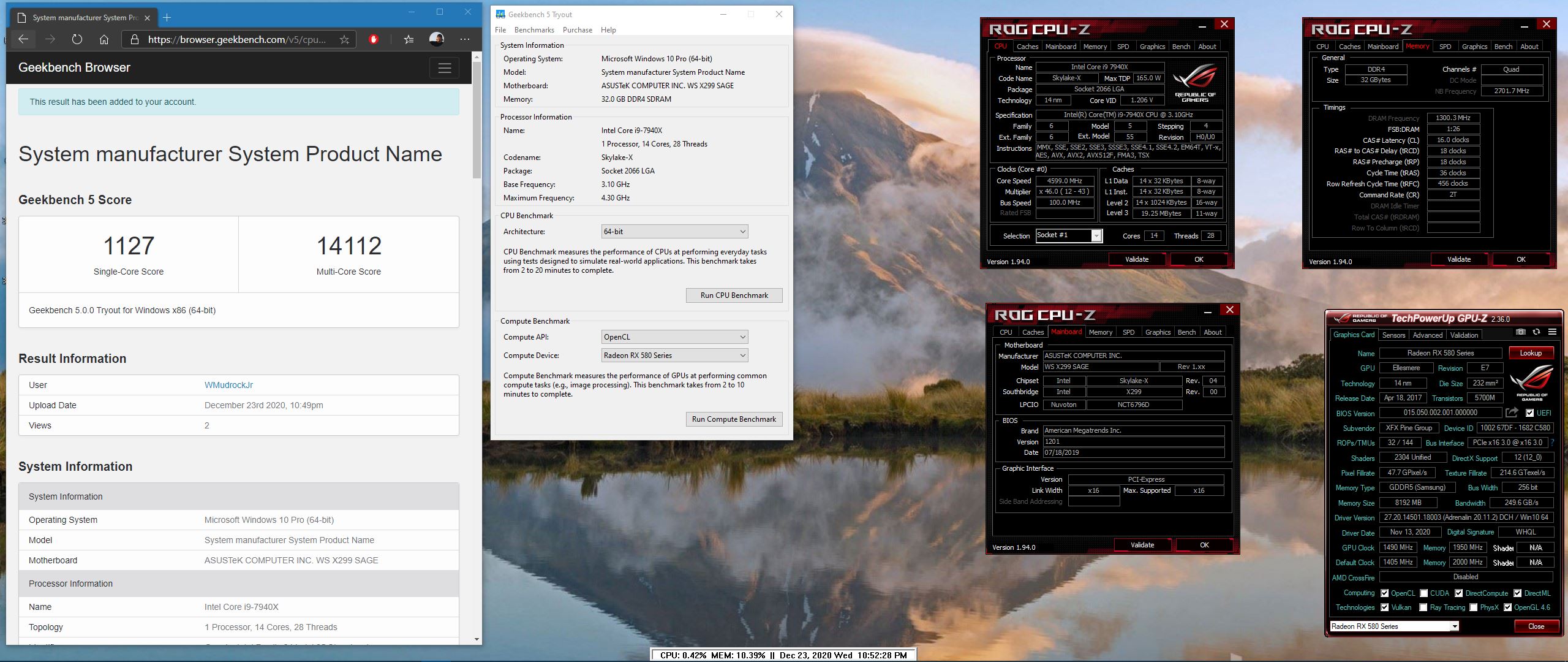This screenshot has width=1568, height=662.
Task: Open the Architecture 64-bit dropdown
Action: [674, 232]
